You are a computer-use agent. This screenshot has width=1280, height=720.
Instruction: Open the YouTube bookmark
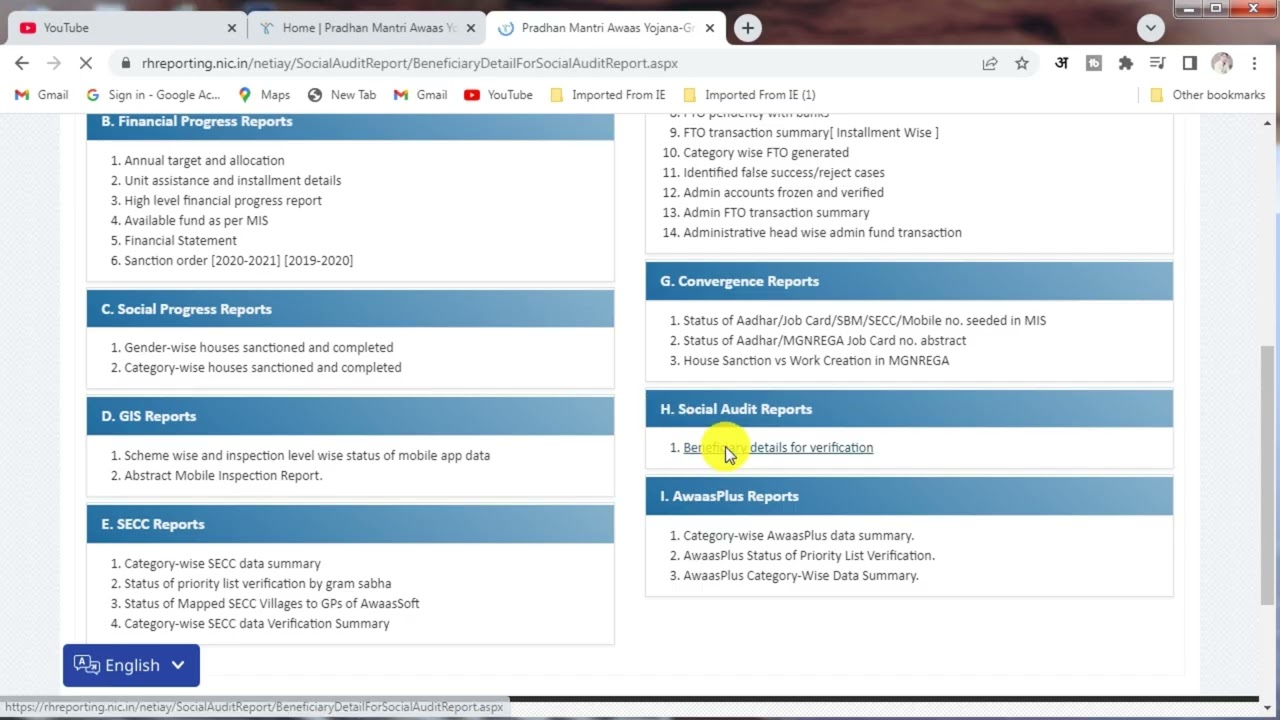(498, 95)
